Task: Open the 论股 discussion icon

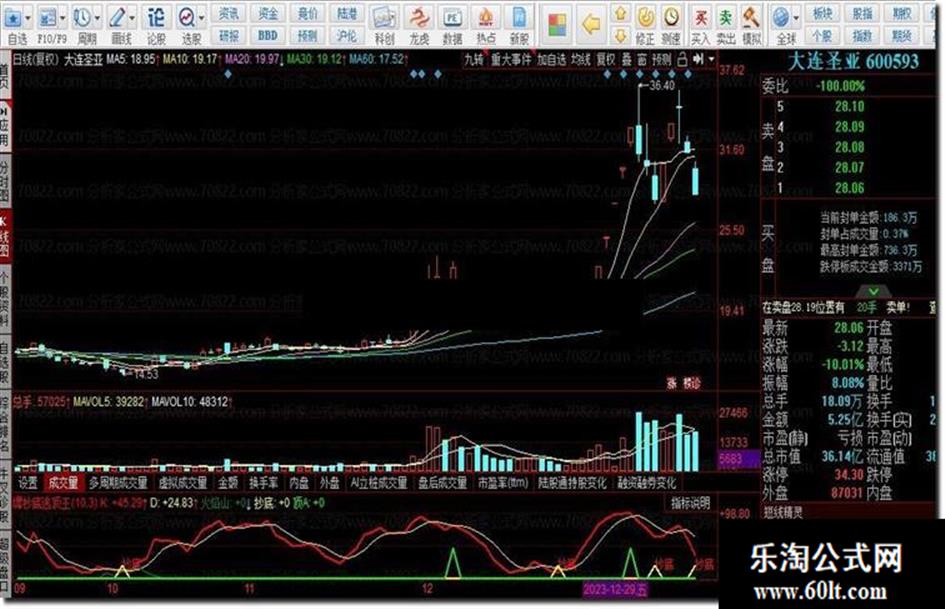Action: coord(156,18)
